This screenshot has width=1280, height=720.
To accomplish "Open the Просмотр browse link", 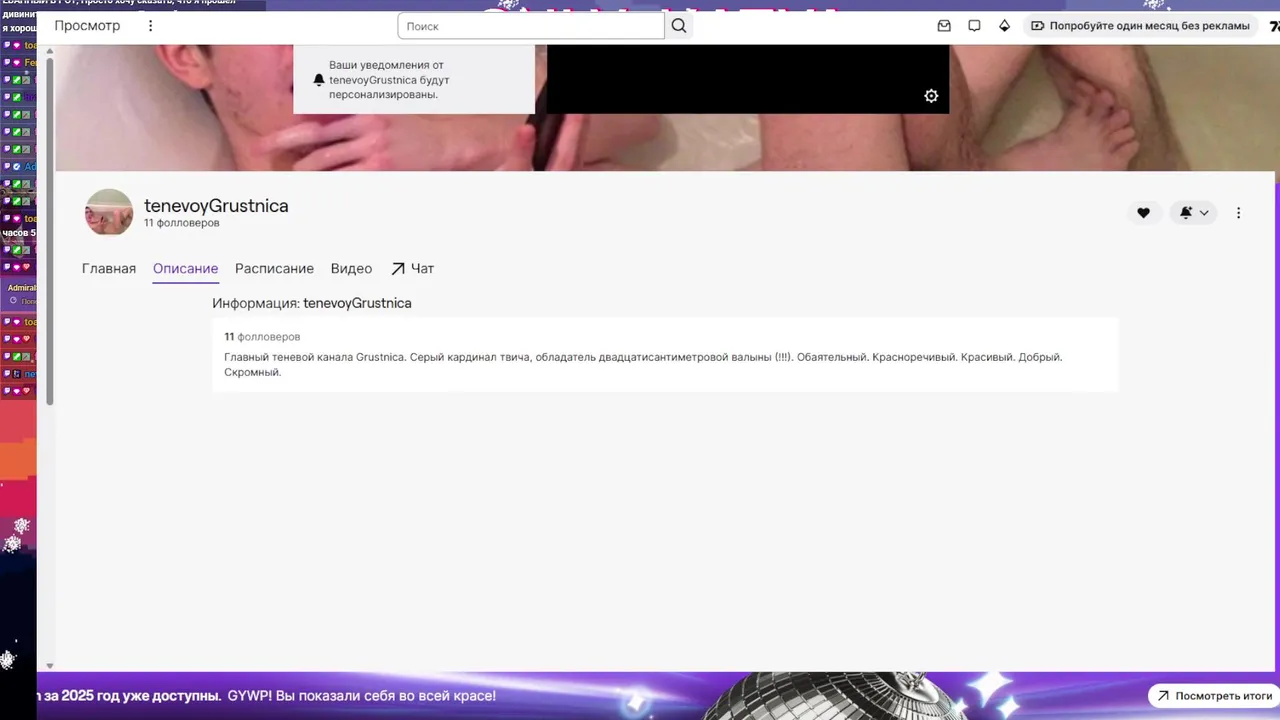I will 87,26.
